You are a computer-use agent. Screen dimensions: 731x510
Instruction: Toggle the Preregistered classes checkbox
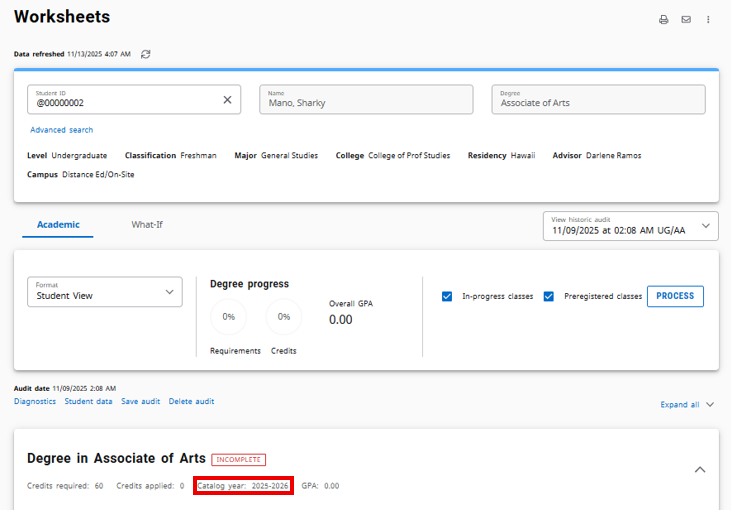pos(549,296)
